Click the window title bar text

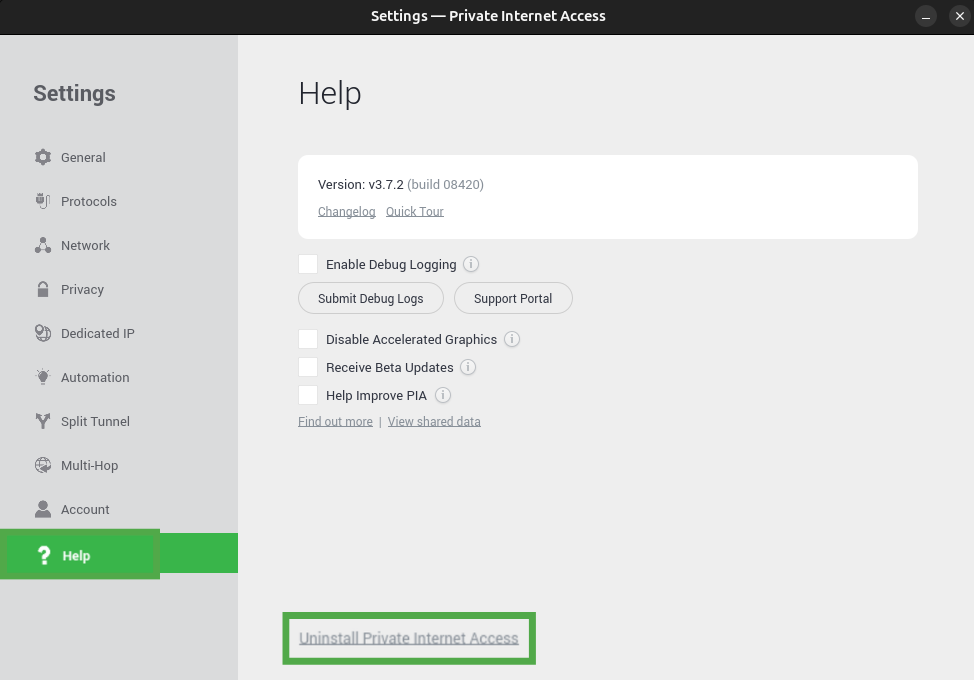[488, 16]
